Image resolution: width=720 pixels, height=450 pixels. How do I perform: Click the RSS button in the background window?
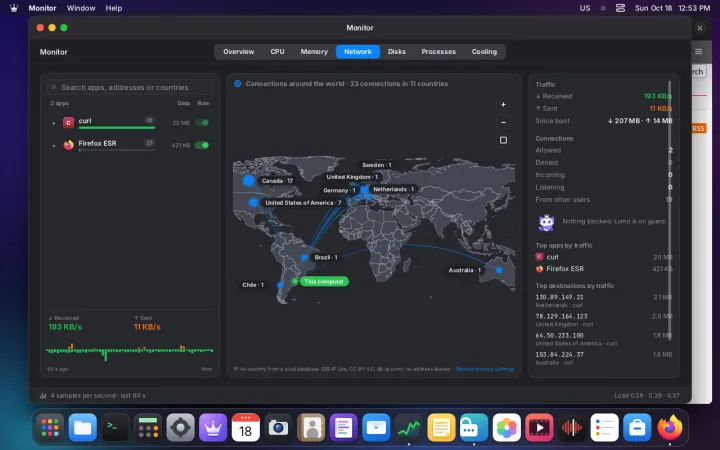pyautogui.click(x=698, y=128)
